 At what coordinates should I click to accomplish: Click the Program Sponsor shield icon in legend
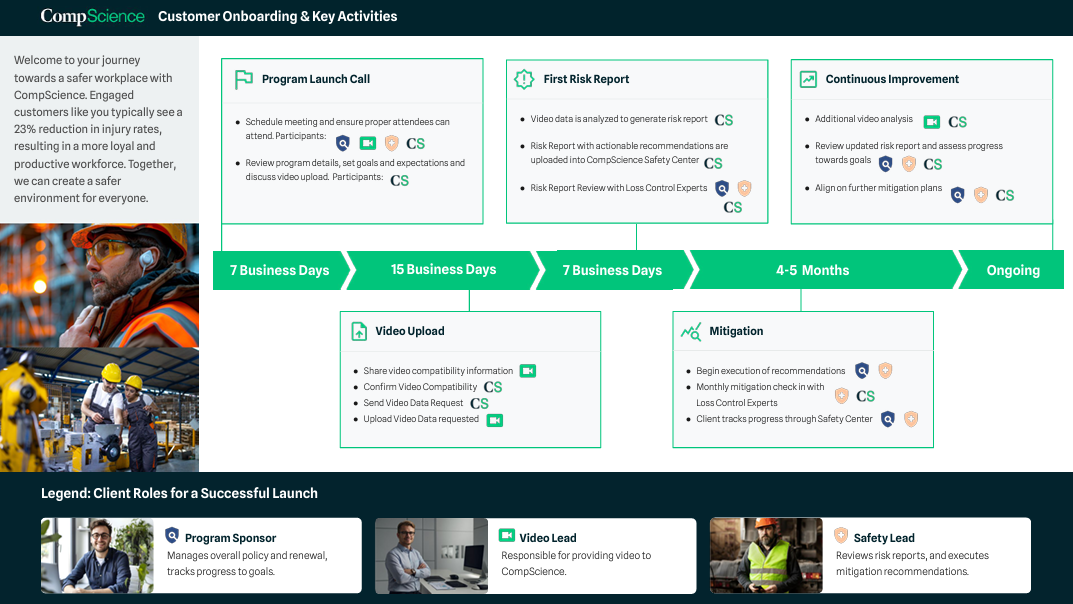(172, 536)
